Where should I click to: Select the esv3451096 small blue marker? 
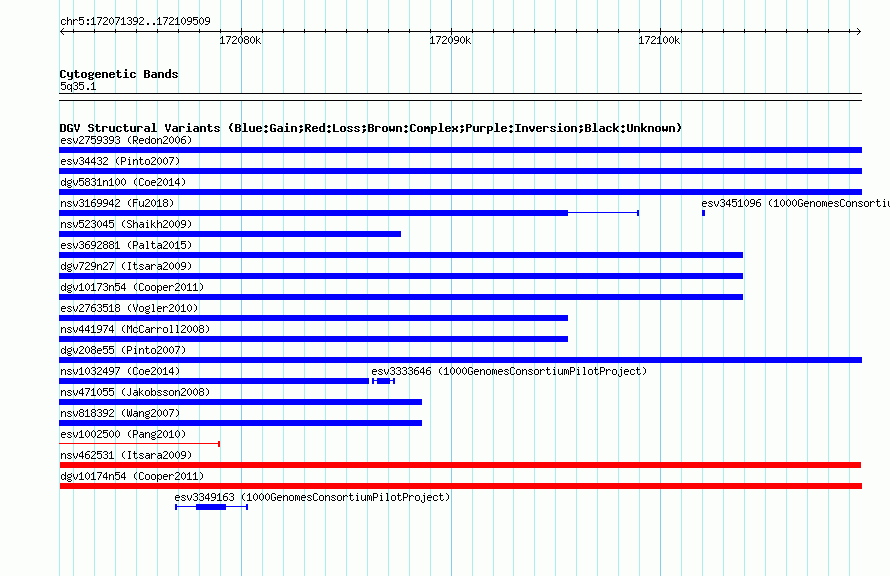(x=703, y=213)
